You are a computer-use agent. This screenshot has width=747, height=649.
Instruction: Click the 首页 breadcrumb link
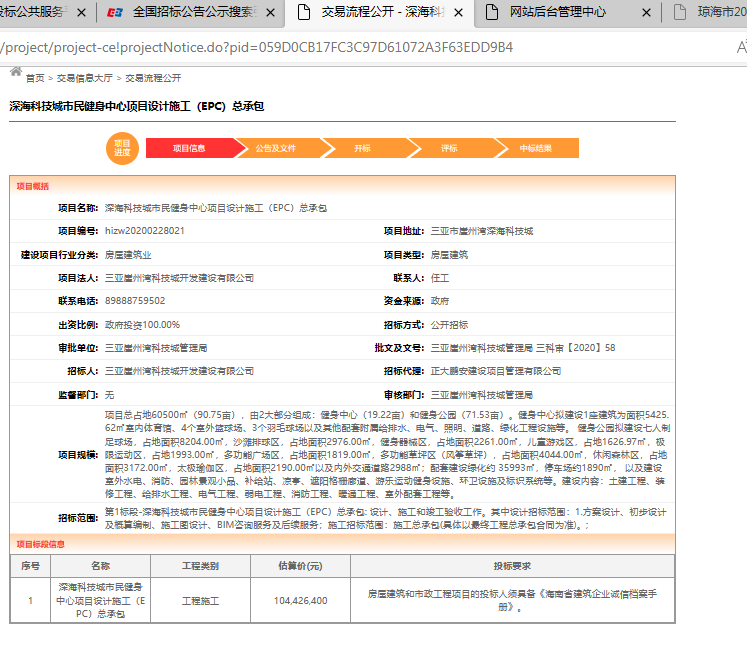pos(35,77)
